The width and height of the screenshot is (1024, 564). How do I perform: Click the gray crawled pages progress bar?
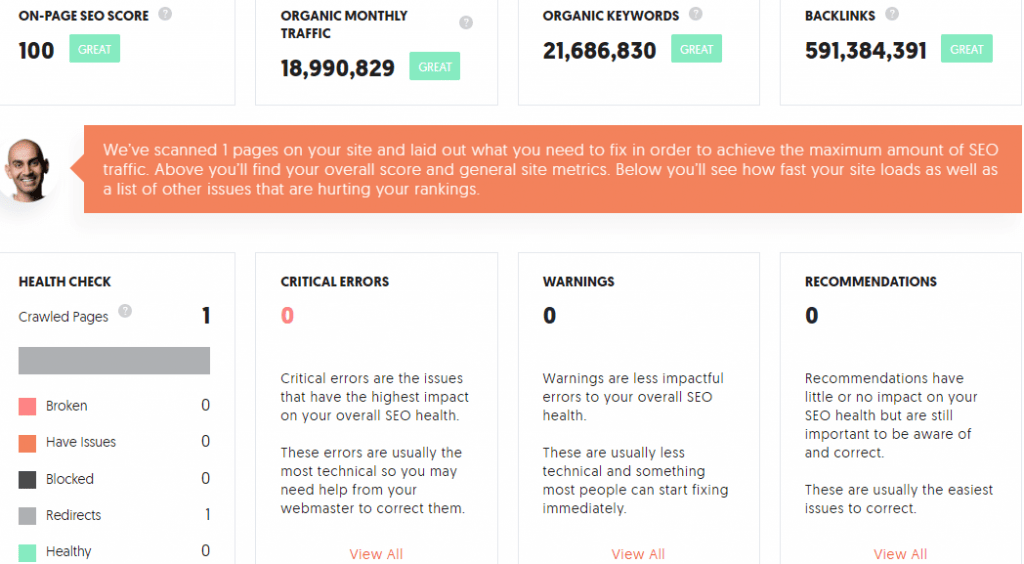click(x=114, y=361)
